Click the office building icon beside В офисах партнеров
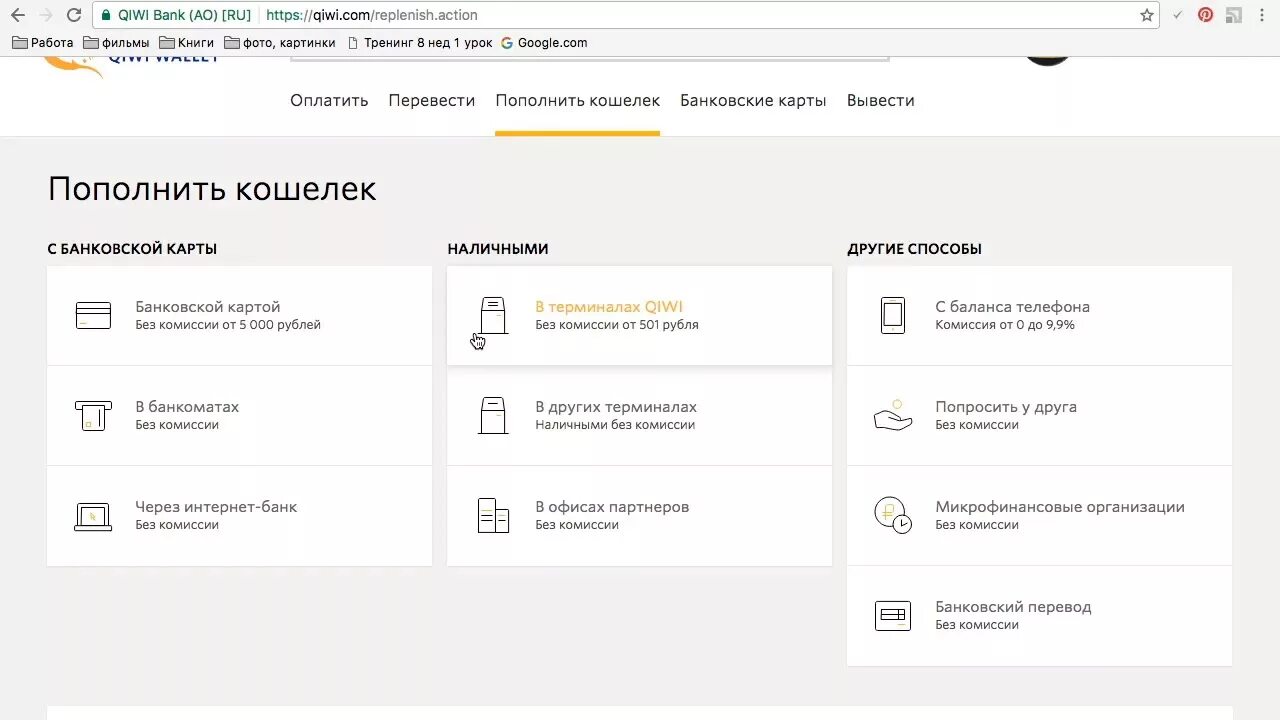The width and height of the screenshot is (1280, 720). click(493, 515)
